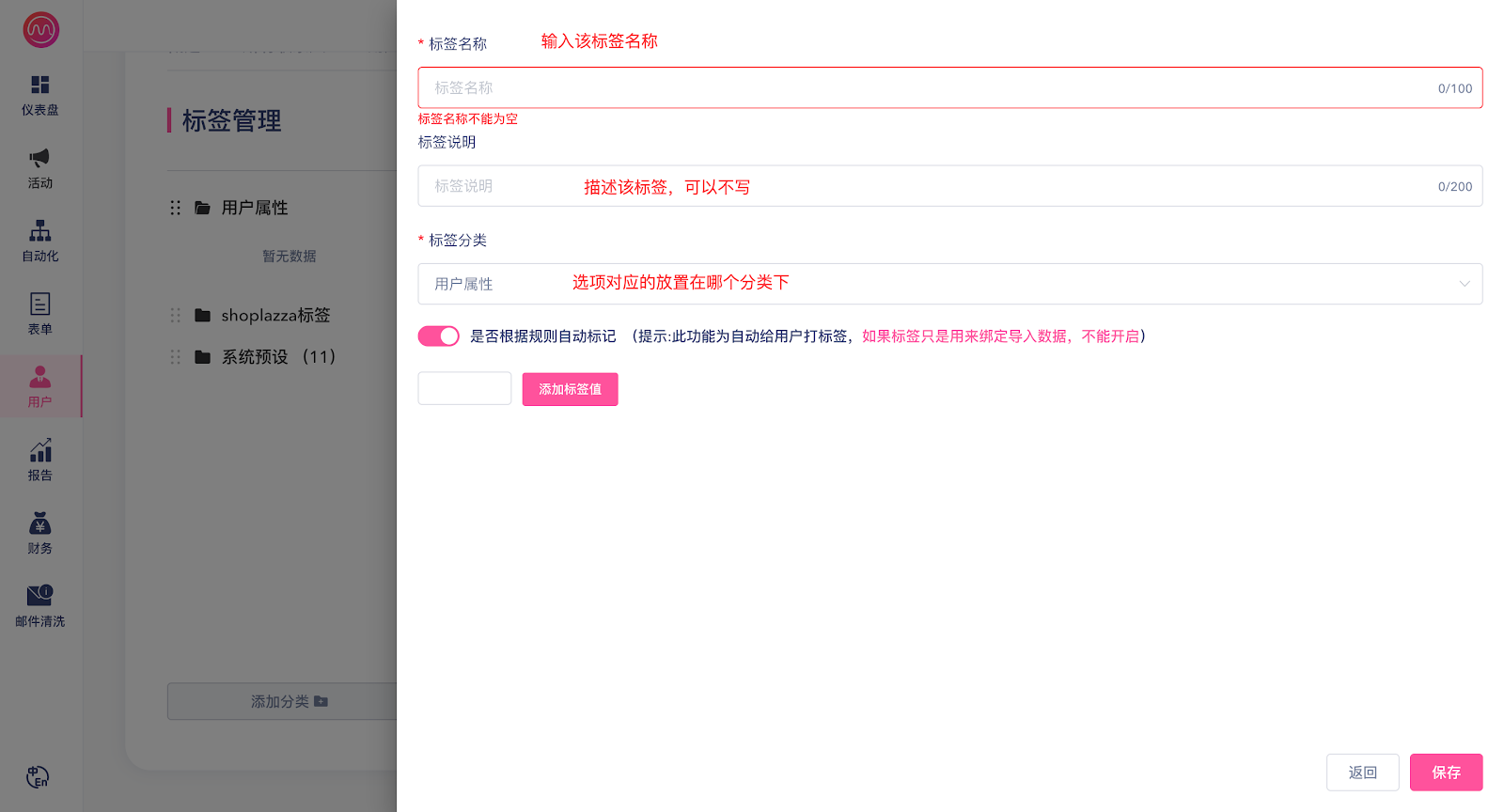Click the 返回 back button
This screenshot has height=812, width=1504.
[1362, 773]
